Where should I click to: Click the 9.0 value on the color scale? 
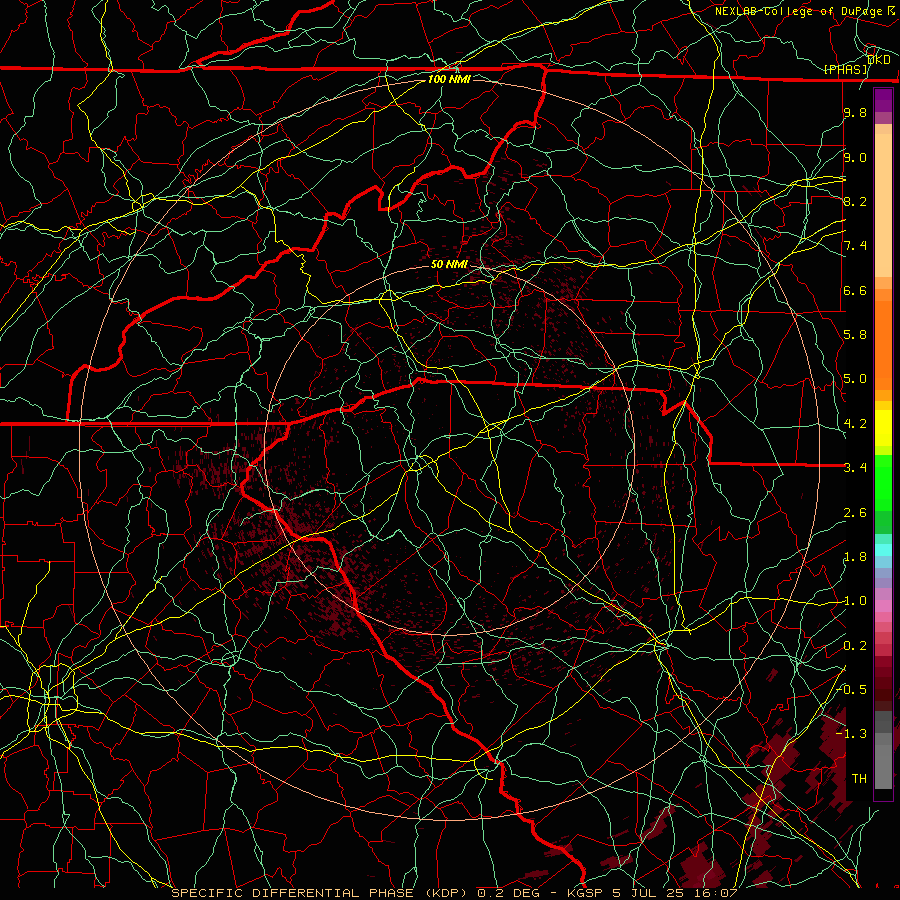pos(855,157)
